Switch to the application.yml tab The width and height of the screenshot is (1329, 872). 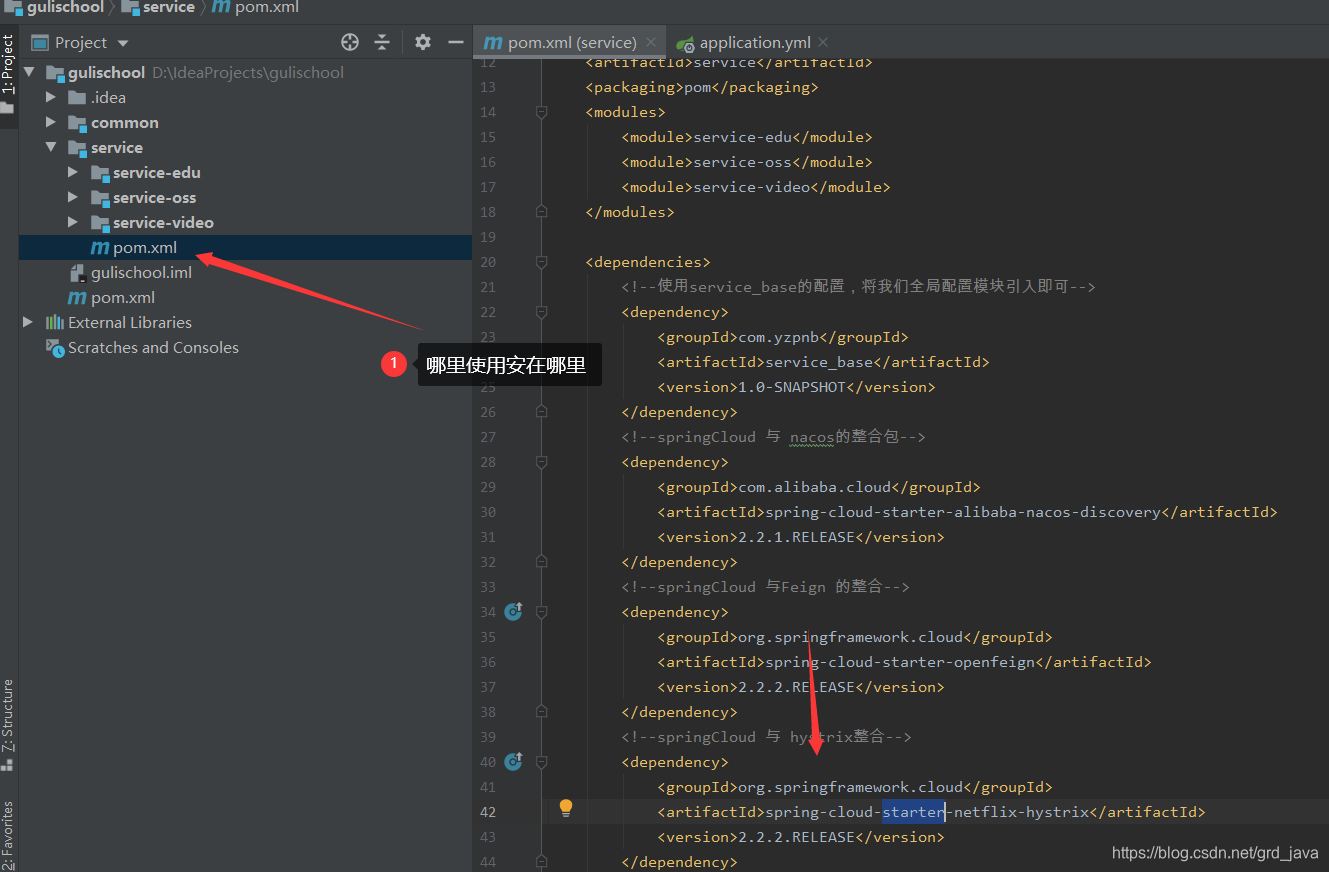(x=754, y=42)
